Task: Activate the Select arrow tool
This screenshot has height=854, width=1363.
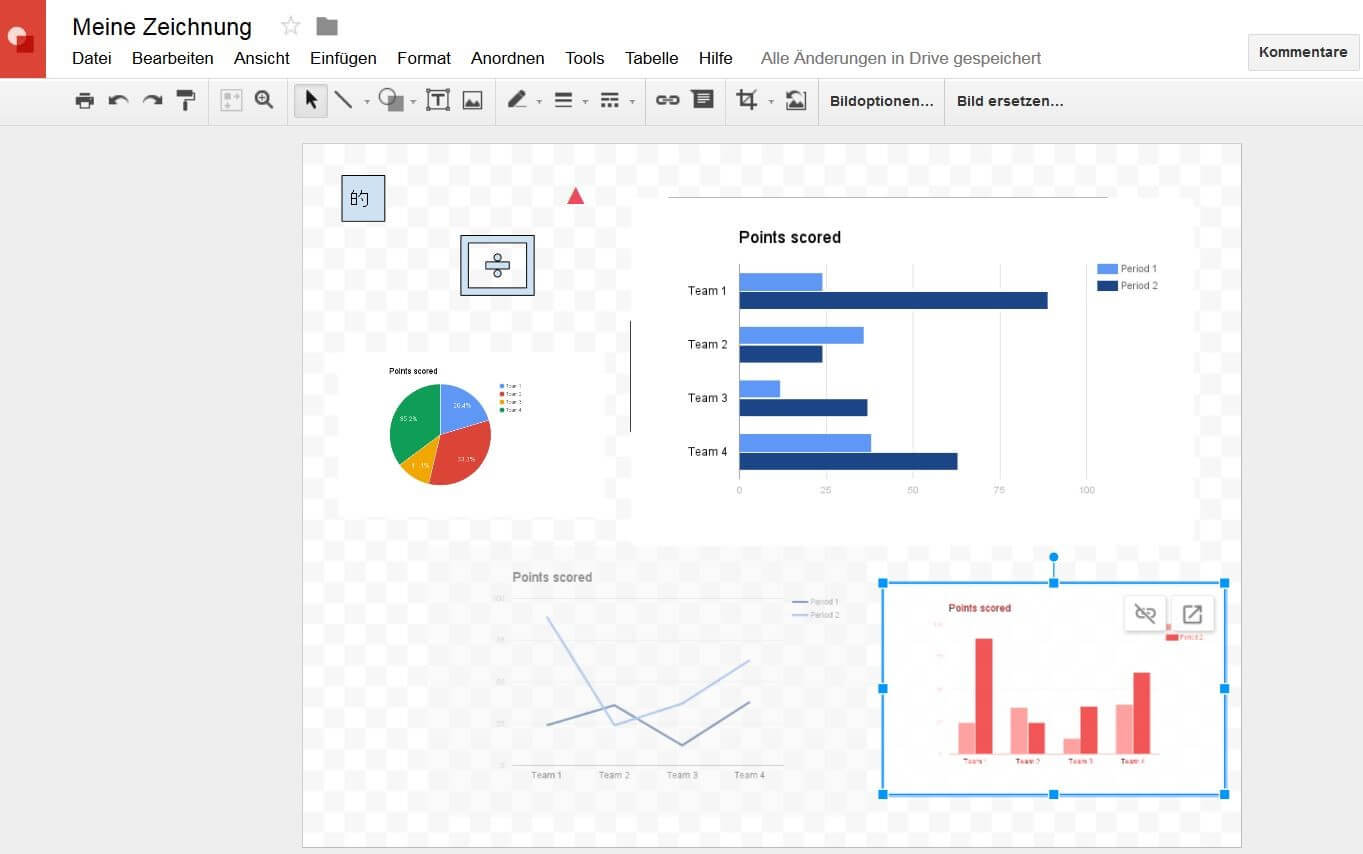Action: pos(311,100)
